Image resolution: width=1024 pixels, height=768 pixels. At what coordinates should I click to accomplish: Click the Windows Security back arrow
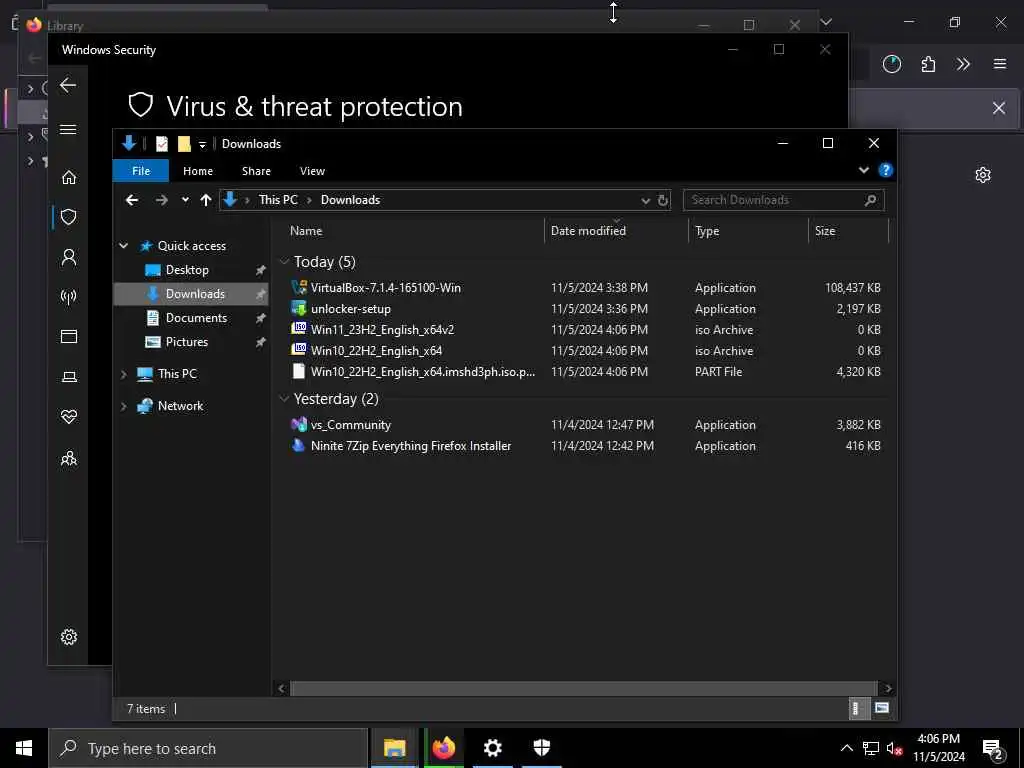(x=68, y=85)
